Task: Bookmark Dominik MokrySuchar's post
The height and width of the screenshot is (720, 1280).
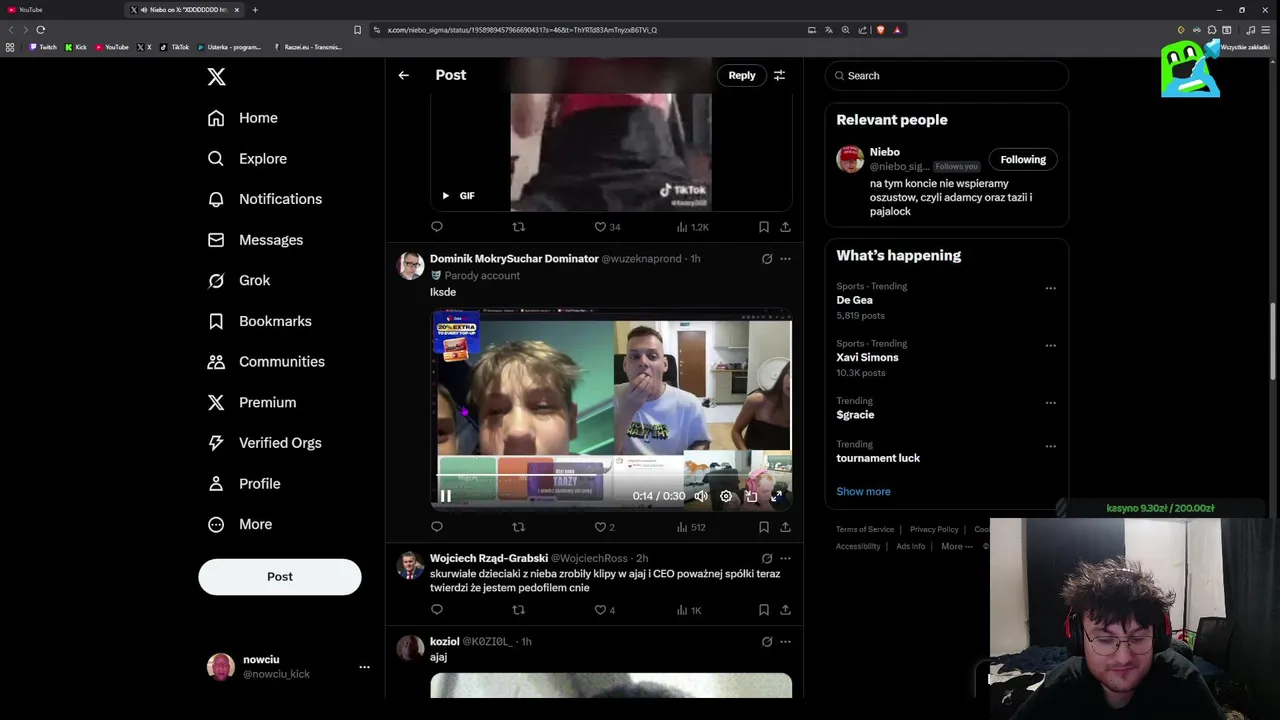Action: (x=763, y=527)
